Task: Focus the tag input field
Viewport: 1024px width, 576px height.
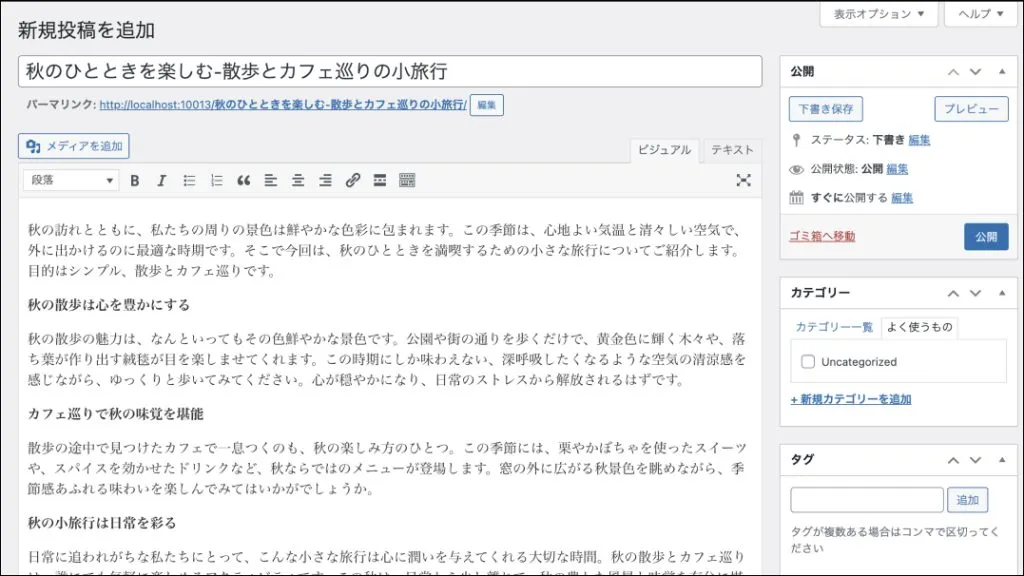Action: (x=867, y=500)
